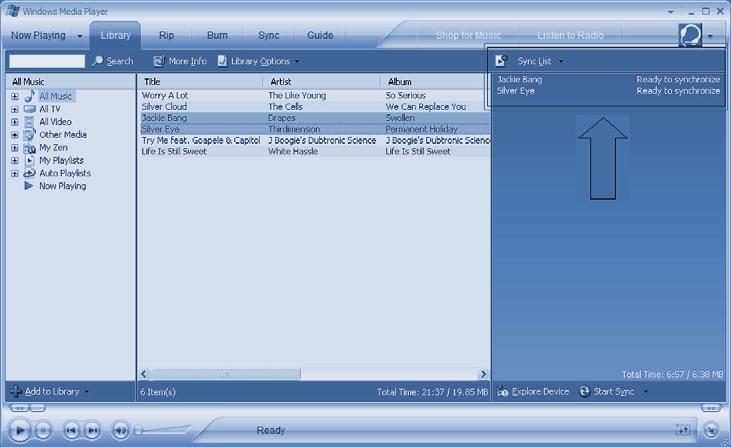This screenshot has width=731, height=447.
Task: Click the Search button
Action: [112, 61]
